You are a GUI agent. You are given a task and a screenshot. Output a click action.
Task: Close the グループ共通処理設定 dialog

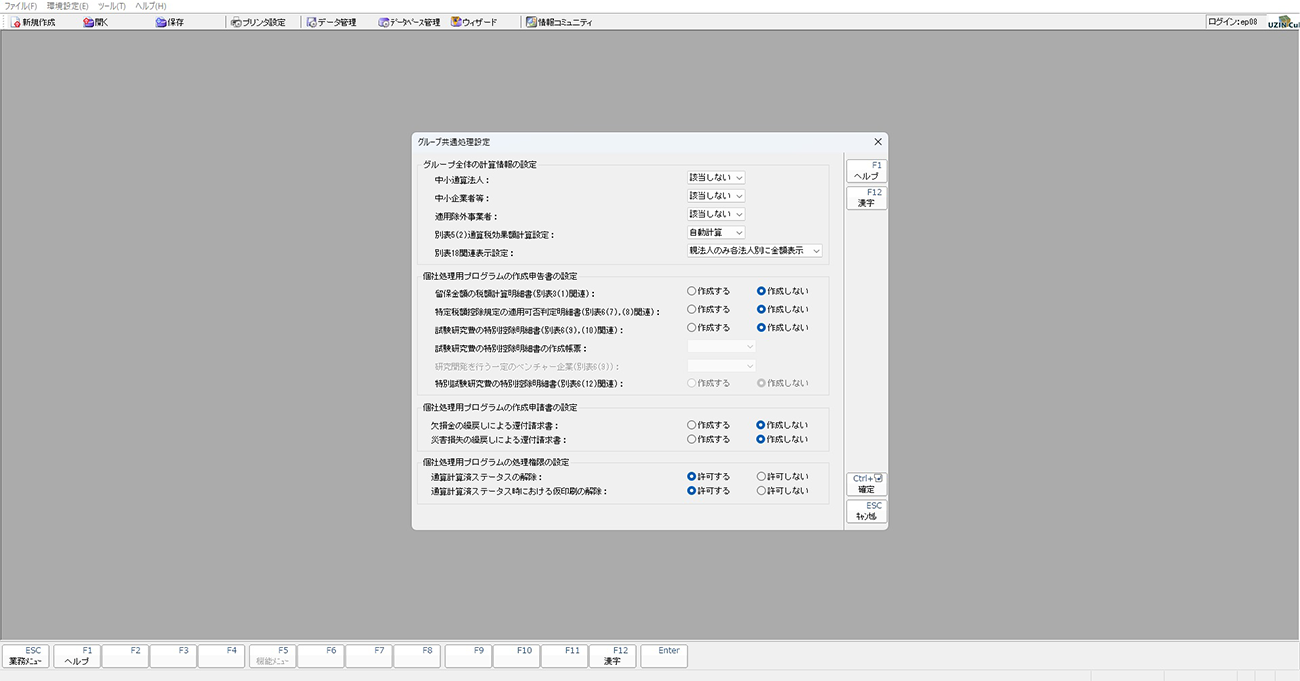(877, 142)
